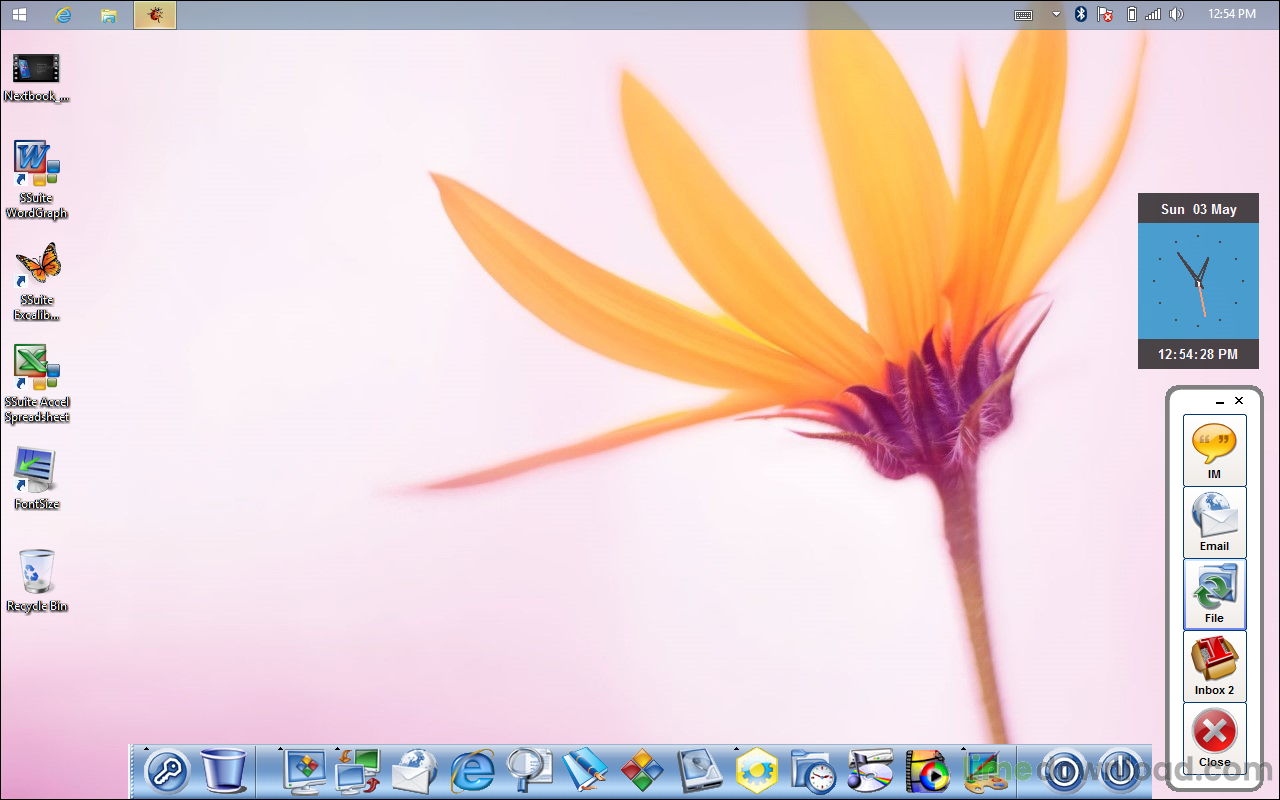Expand the small arrow above the monitor dock icon
Viewport: 1280px width, 800px height.
(x=280, y=749)
